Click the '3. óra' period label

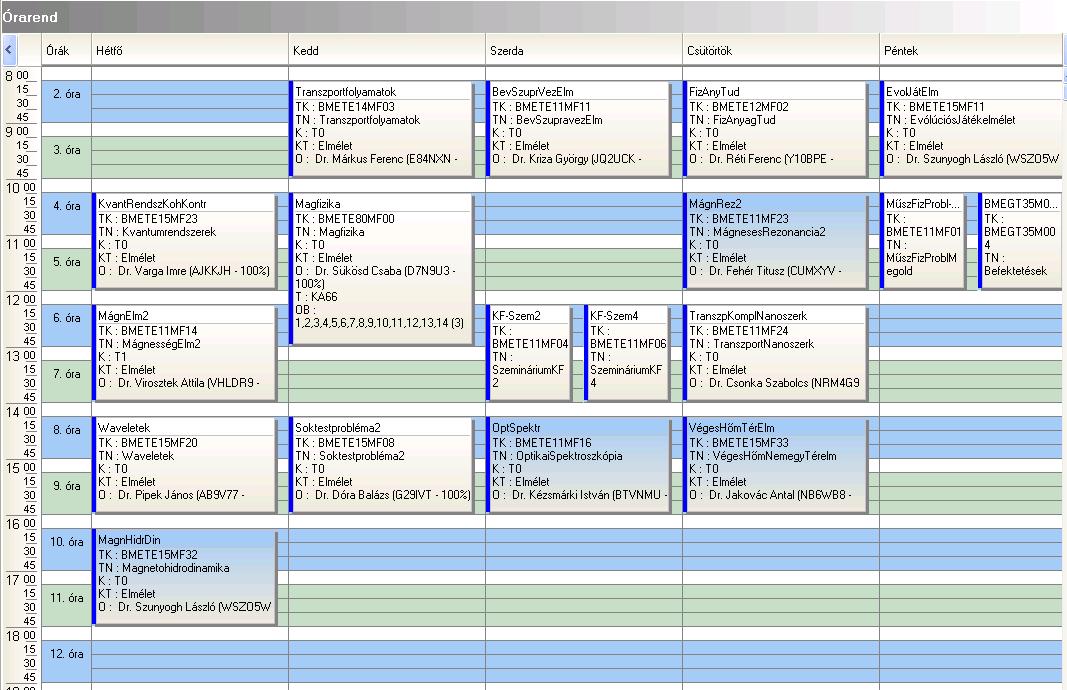67,150
